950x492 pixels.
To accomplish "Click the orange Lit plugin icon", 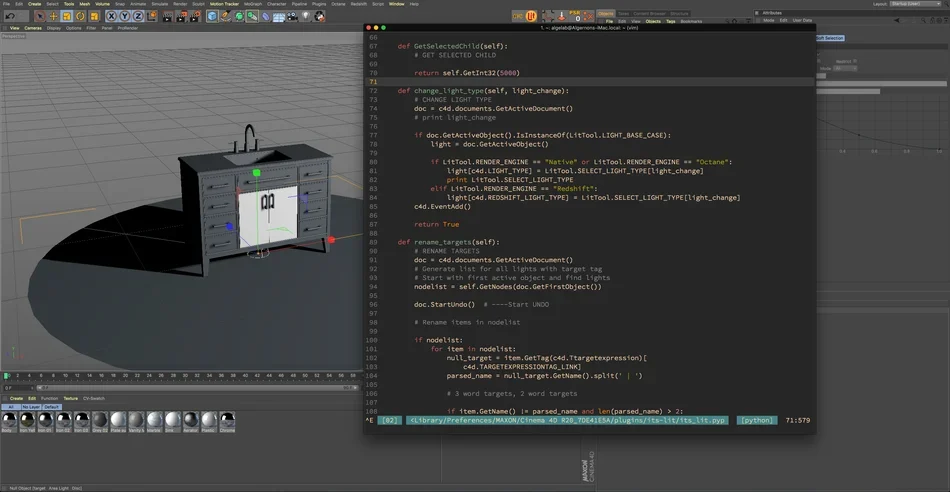I will point(531,16).
